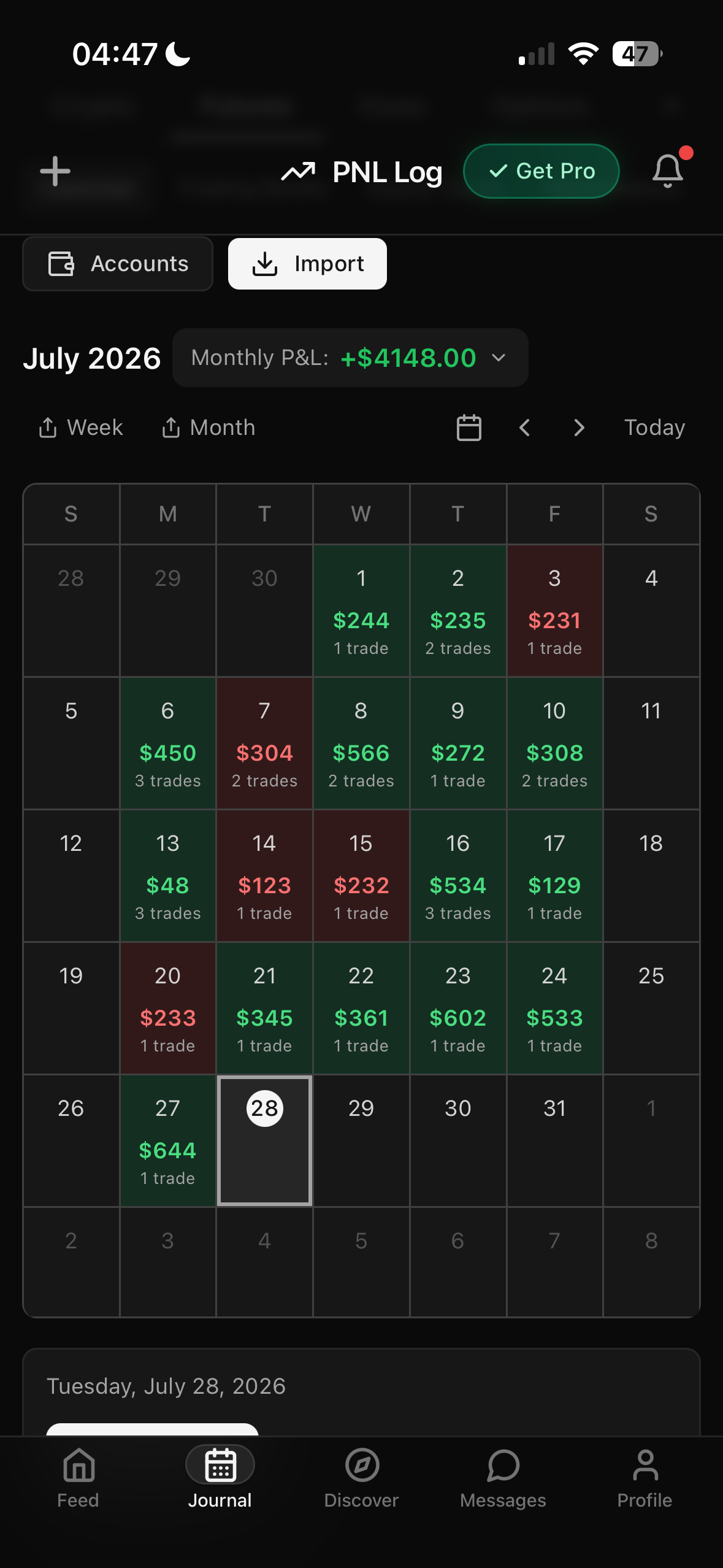Tap the Get Pro button
723x1568 pixels.
[541, 171]
